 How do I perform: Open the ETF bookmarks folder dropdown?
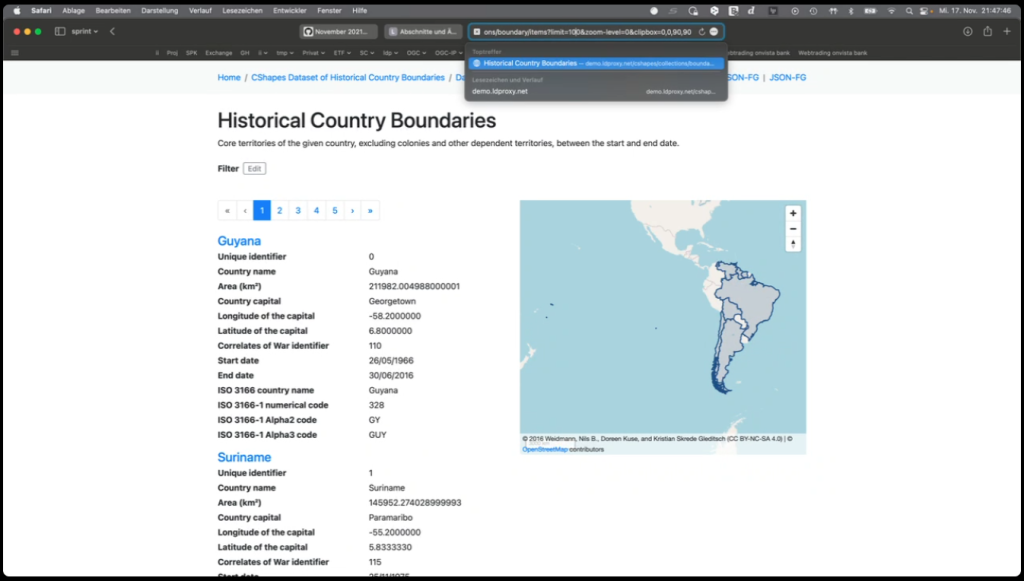tap(340, 52)
